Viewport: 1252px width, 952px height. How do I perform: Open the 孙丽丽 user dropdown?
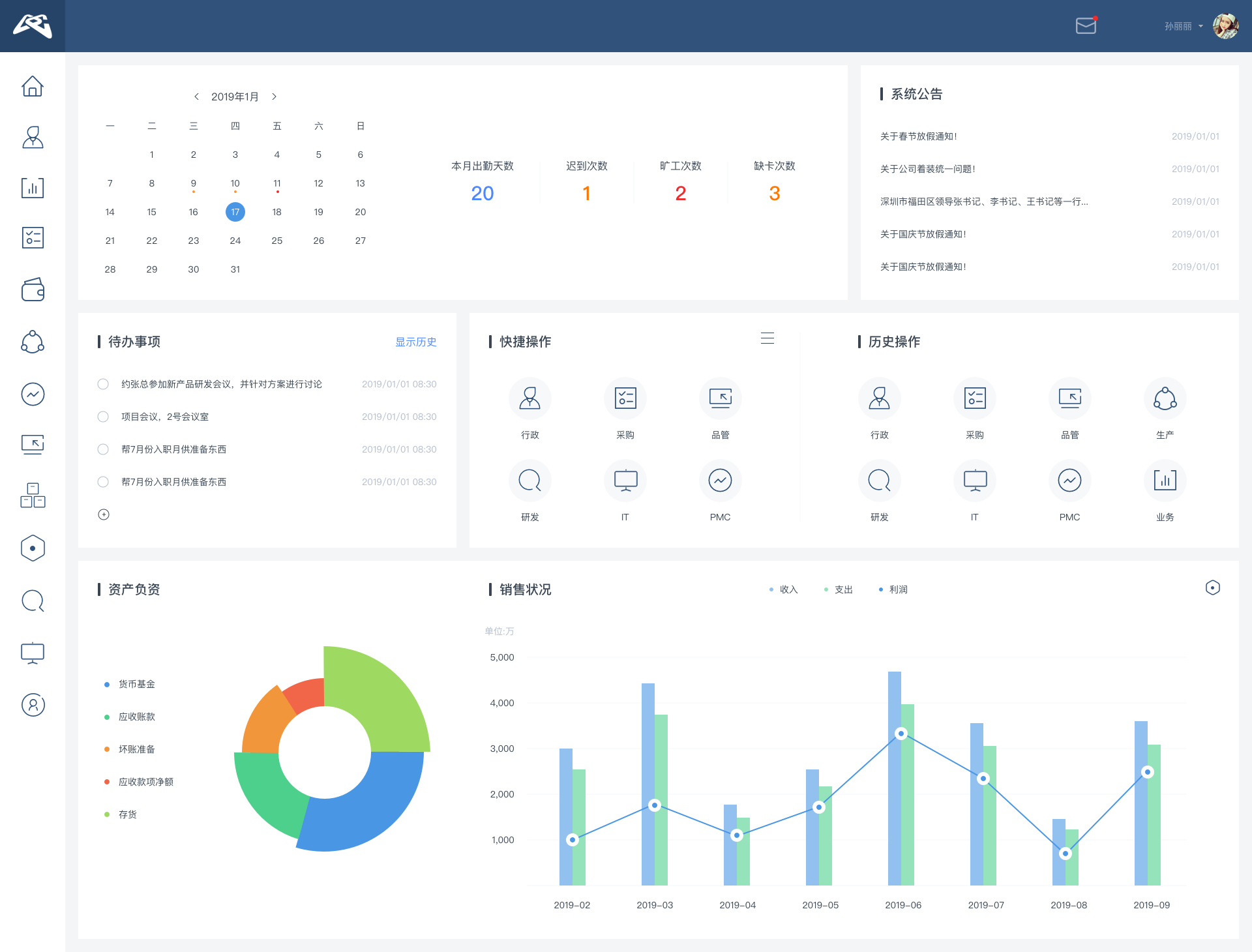1184,26
